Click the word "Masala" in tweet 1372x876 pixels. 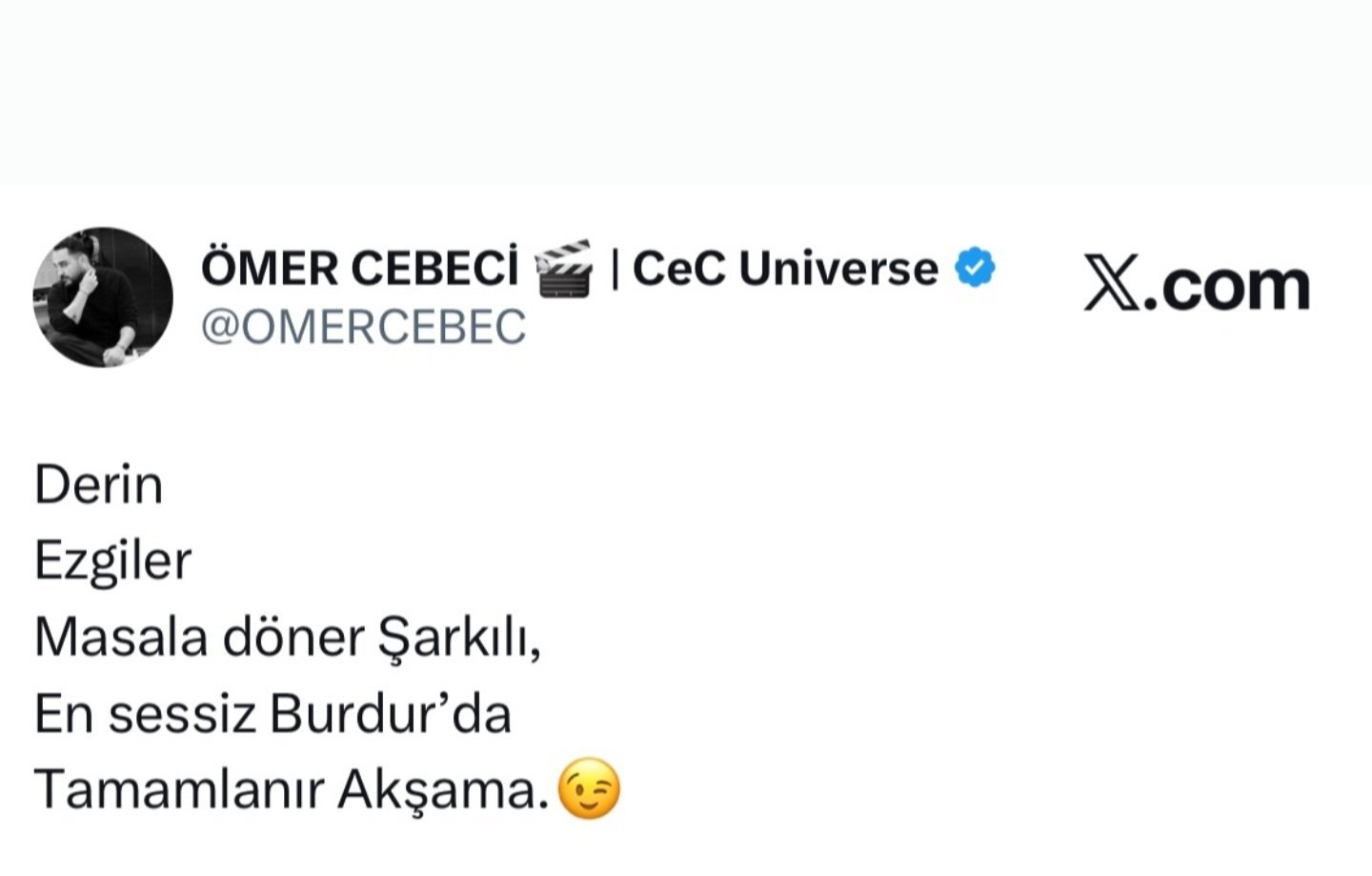tap(121, 637)
